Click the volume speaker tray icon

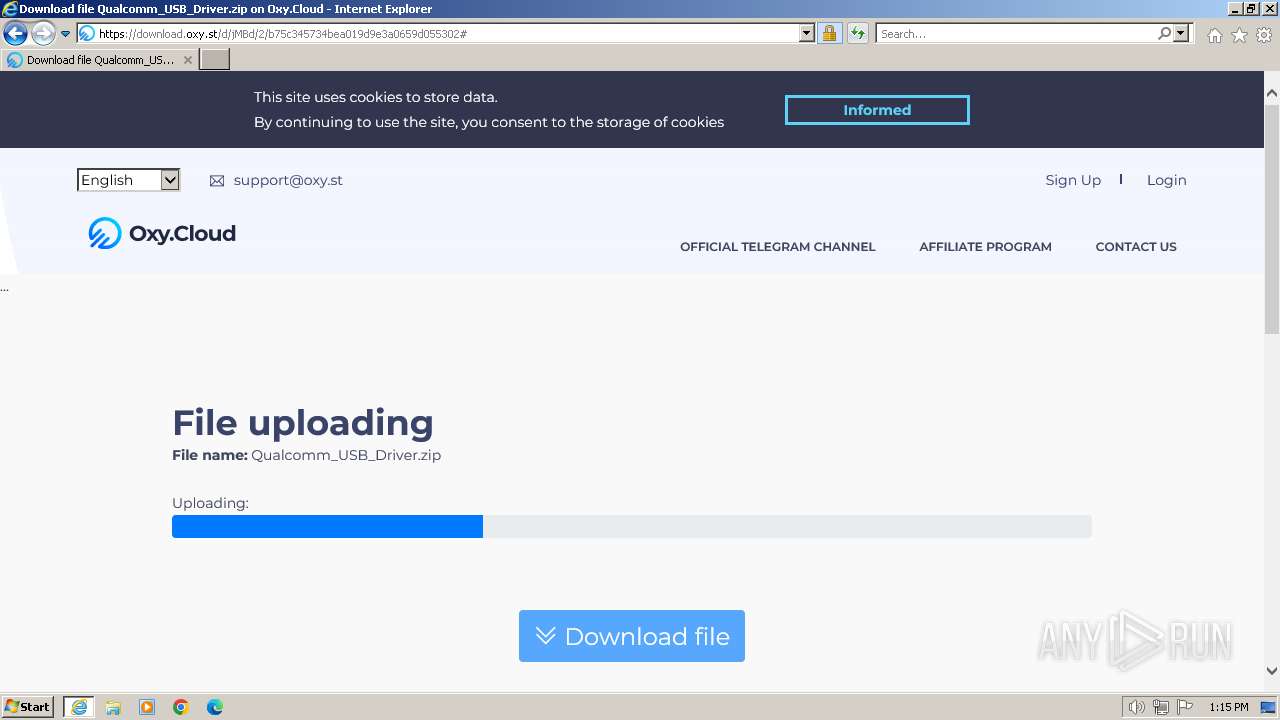click(1136, 707)
